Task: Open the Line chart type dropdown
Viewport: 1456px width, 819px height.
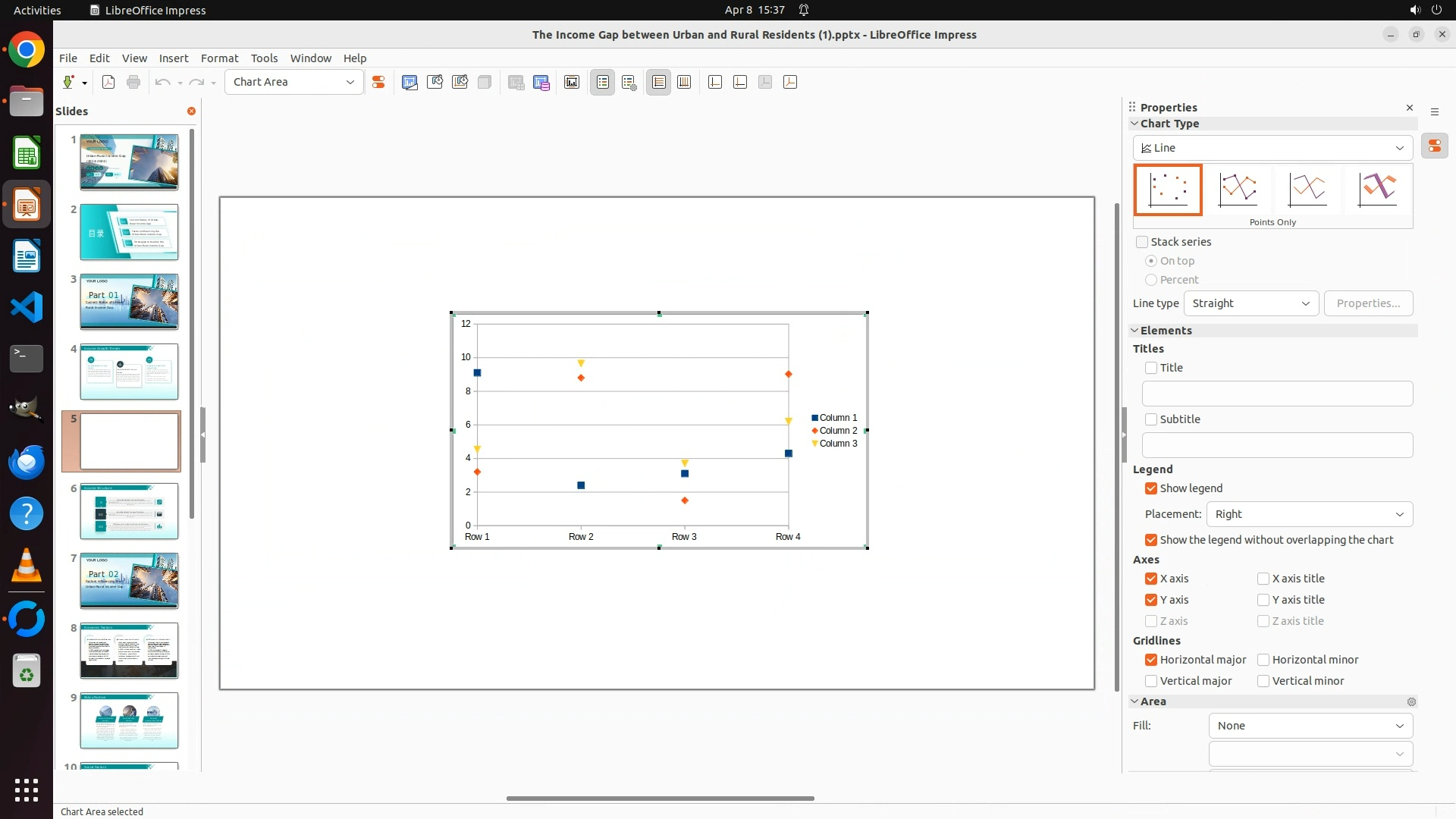Action: click(x=1272, y=148)
